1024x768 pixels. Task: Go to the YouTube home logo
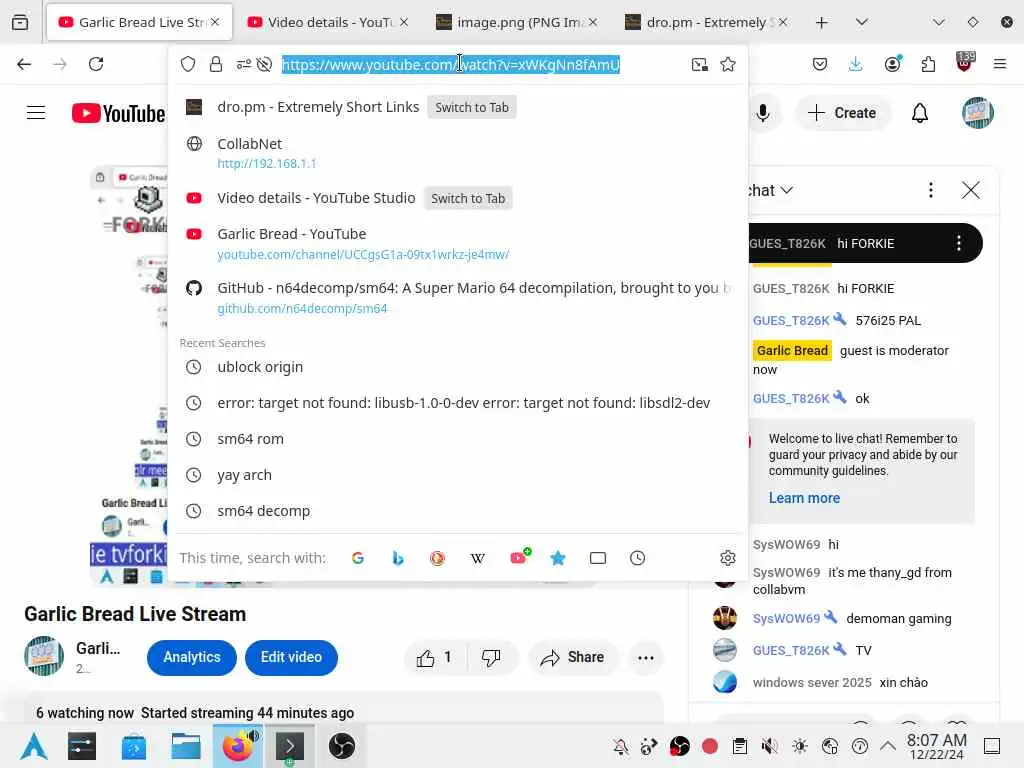point(118,113)
